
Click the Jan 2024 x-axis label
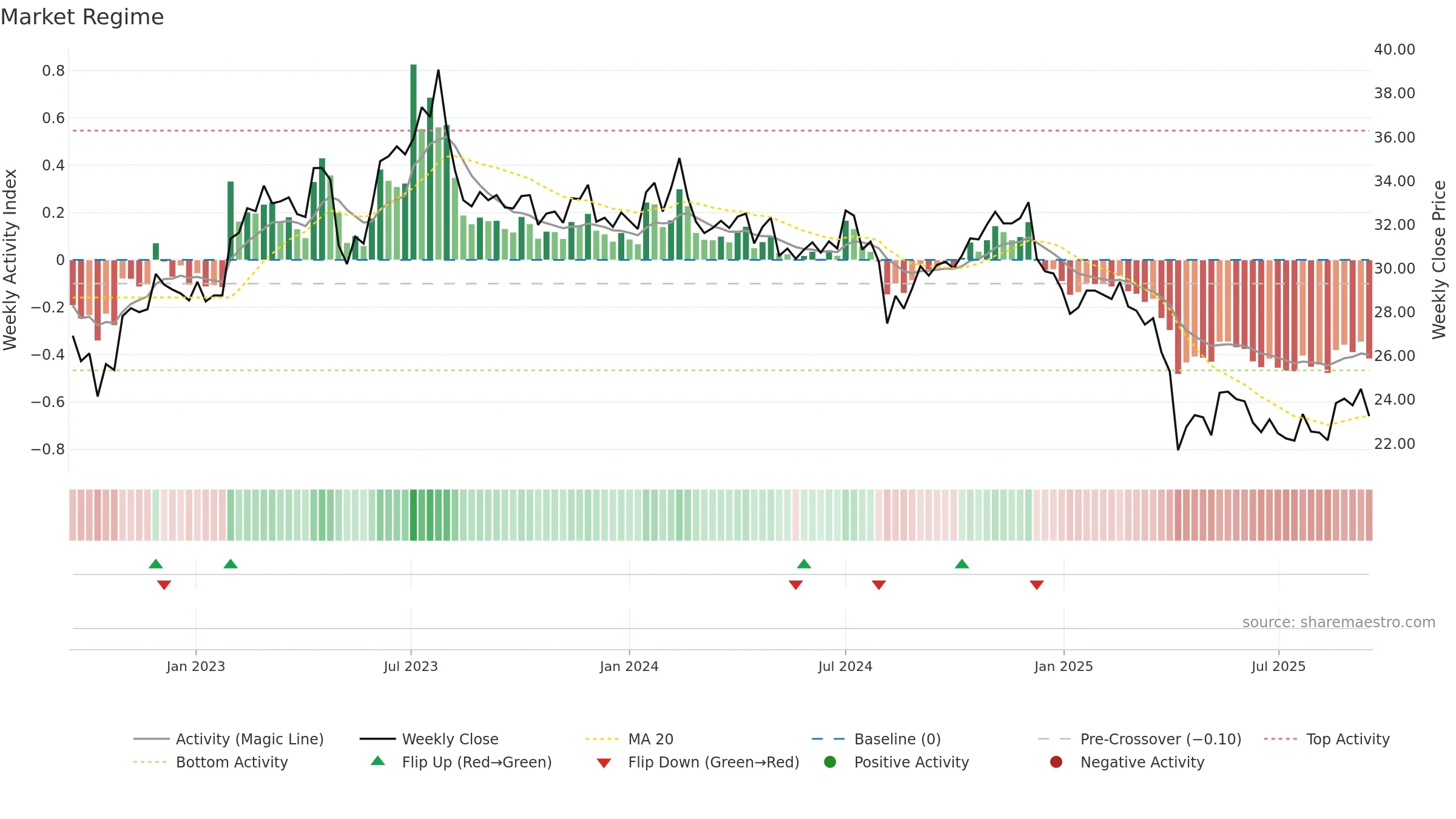click(x=629, y=666)
